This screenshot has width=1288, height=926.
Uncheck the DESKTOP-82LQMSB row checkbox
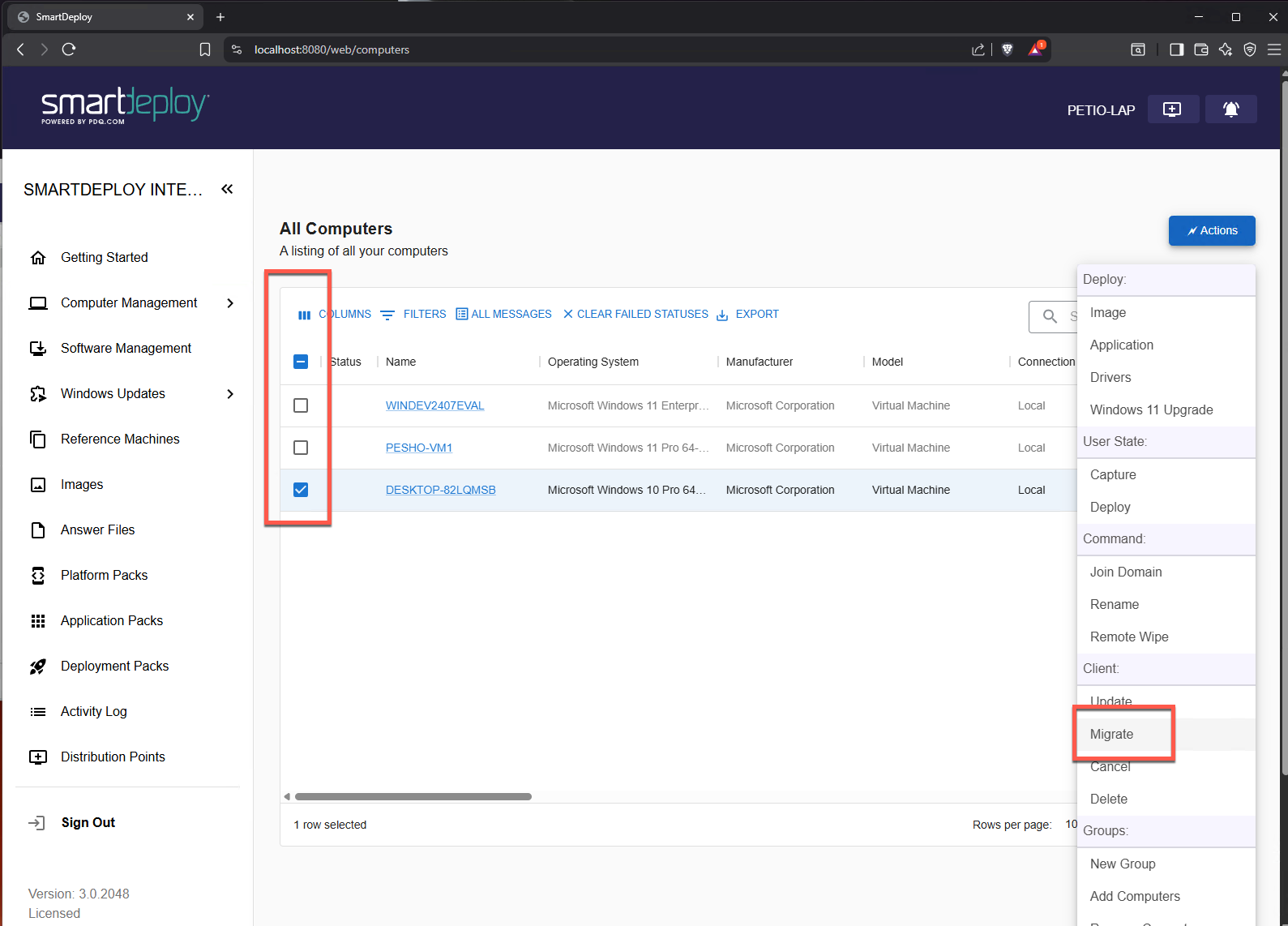click(301, 490)
